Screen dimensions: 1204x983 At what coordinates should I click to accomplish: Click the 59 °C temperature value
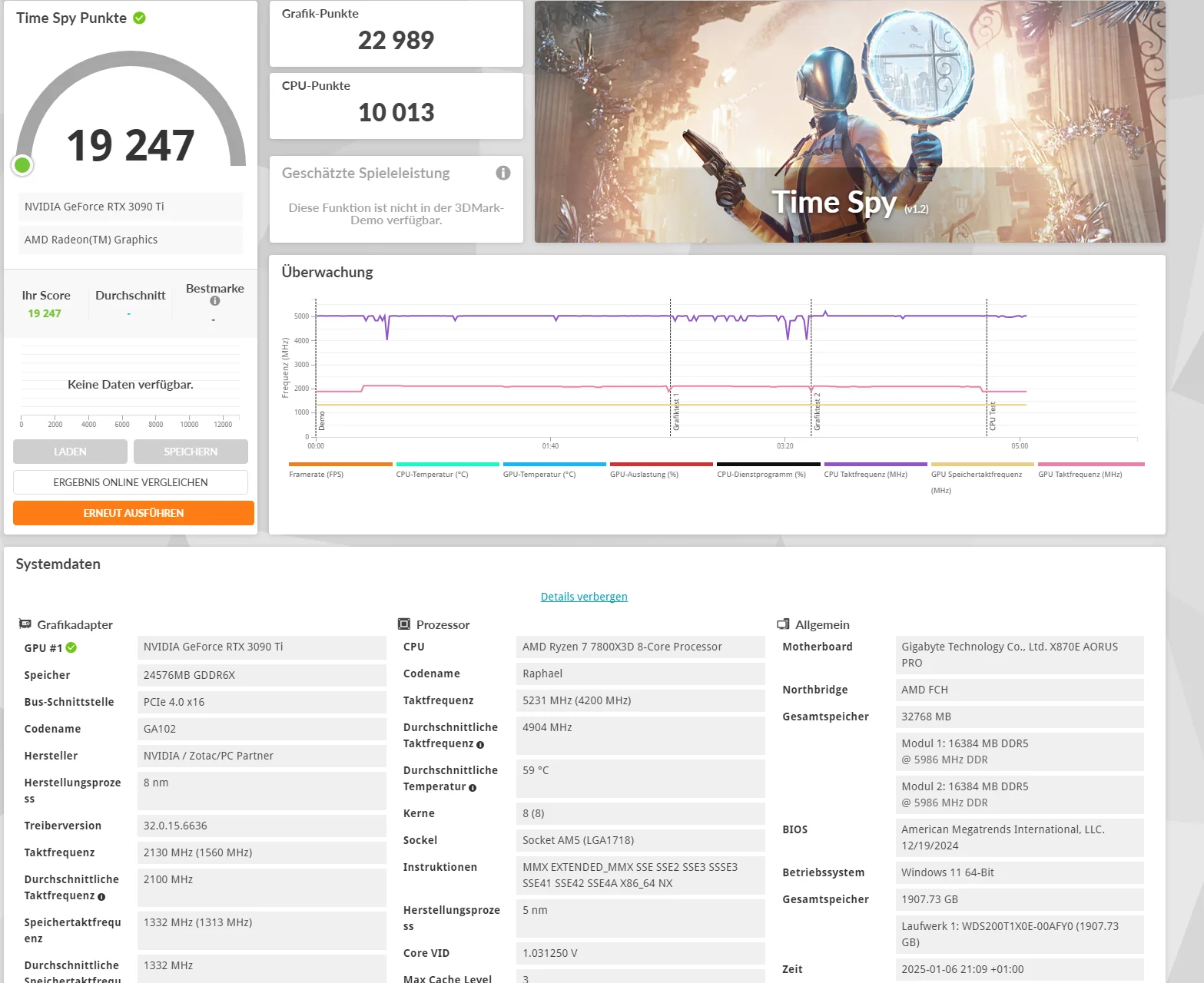640,779
